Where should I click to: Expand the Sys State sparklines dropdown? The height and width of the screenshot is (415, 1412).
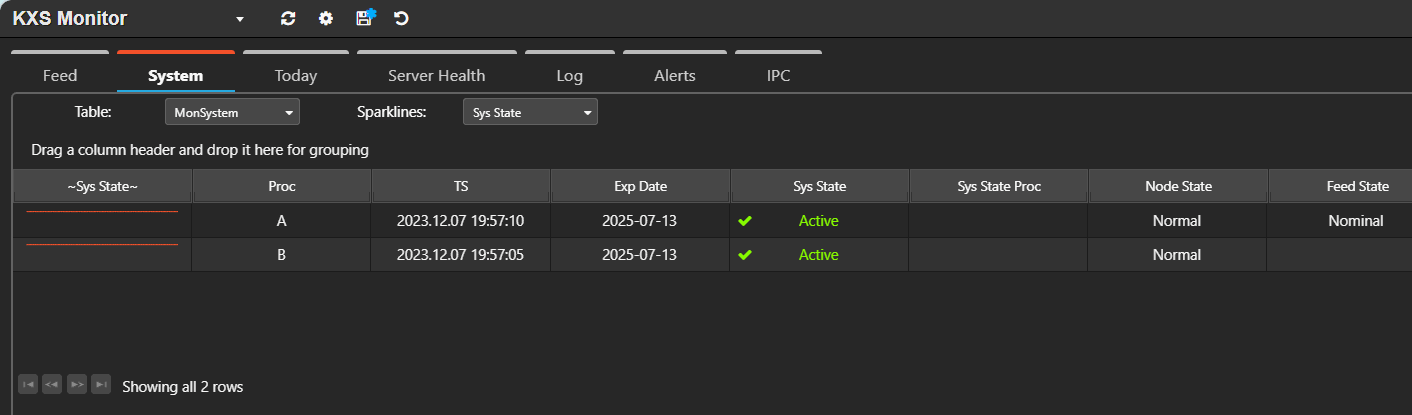point(530,112)
